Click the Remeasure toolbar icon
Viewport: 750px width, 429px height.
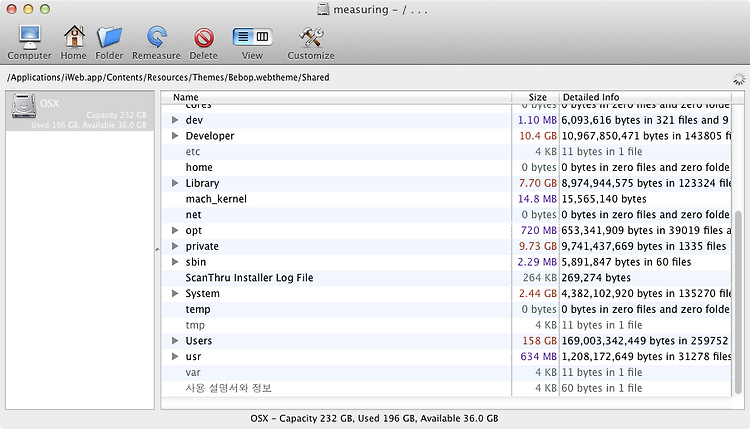point(156,37)
